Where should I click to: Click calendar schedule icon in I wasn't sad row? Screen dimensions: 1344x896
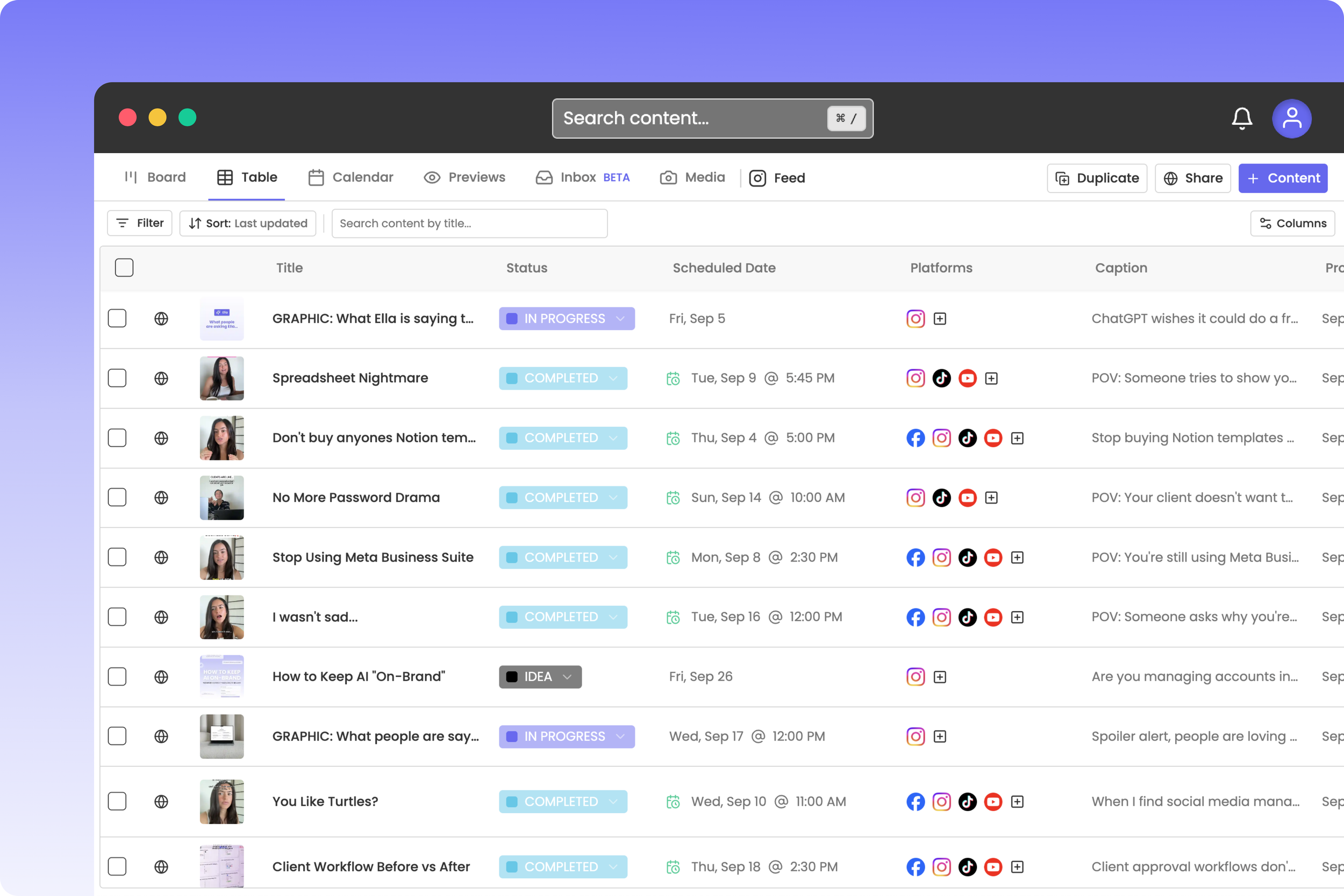coord(673,617)
